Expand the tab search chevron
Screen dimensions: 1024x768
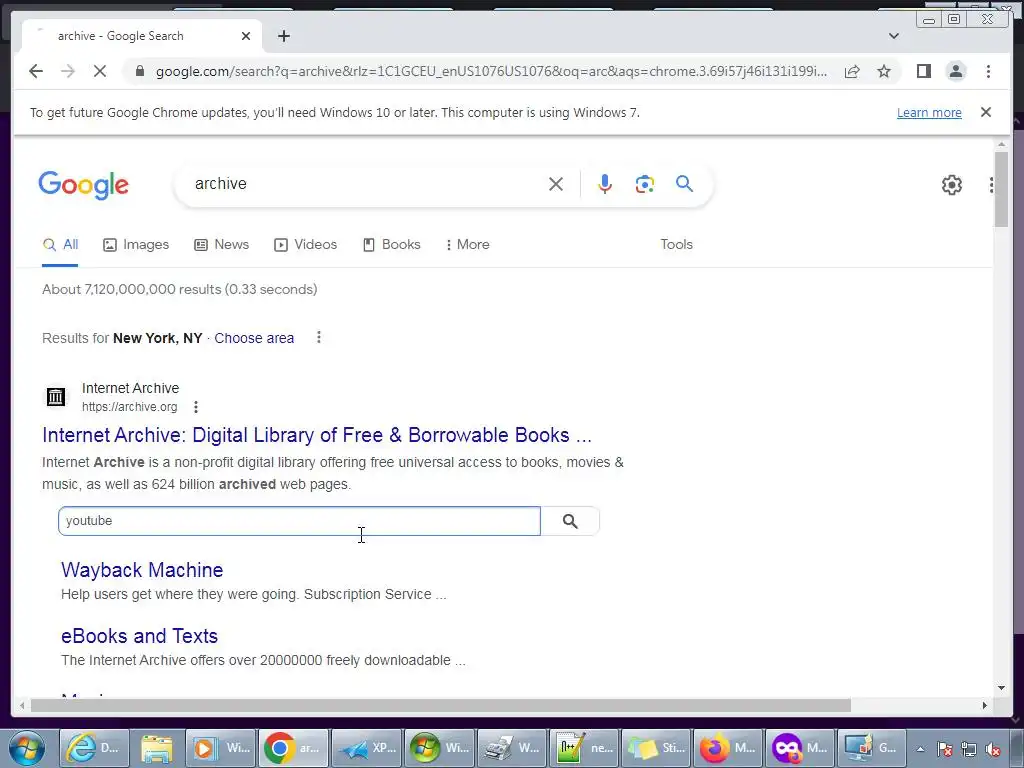tap(893, 36)
